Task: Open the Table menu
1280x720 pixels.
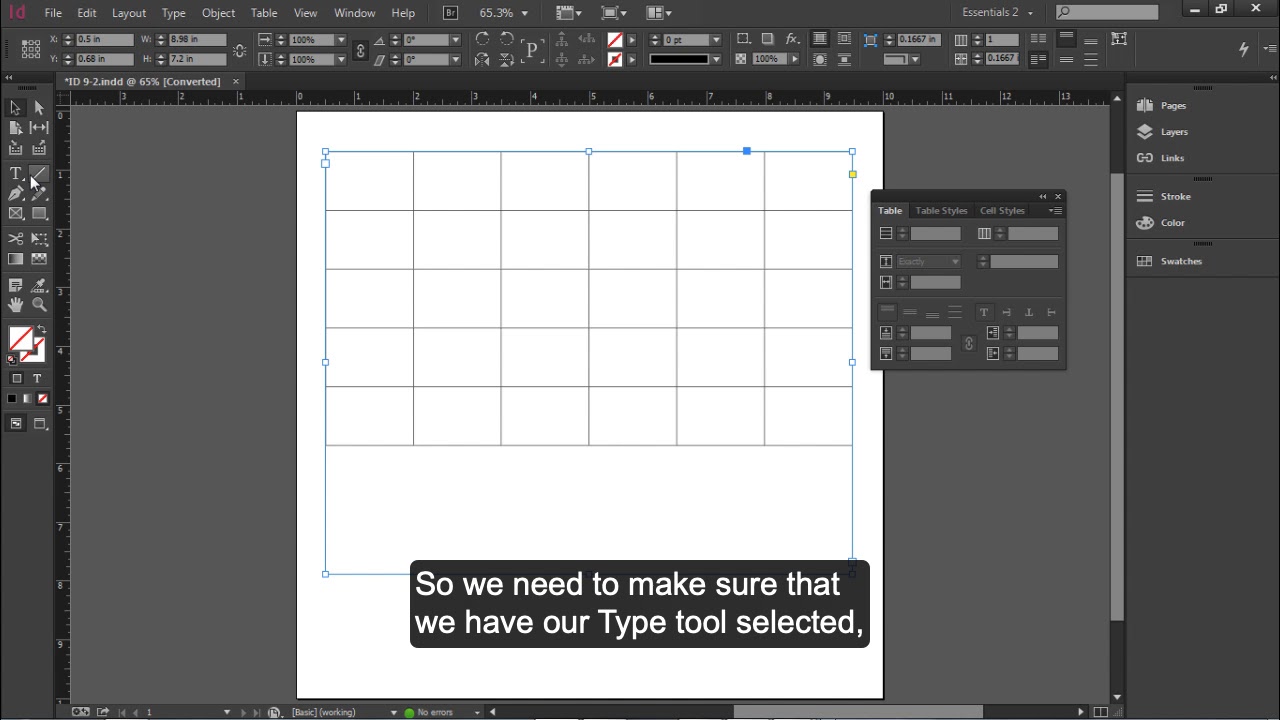Action: click(264, 13)
